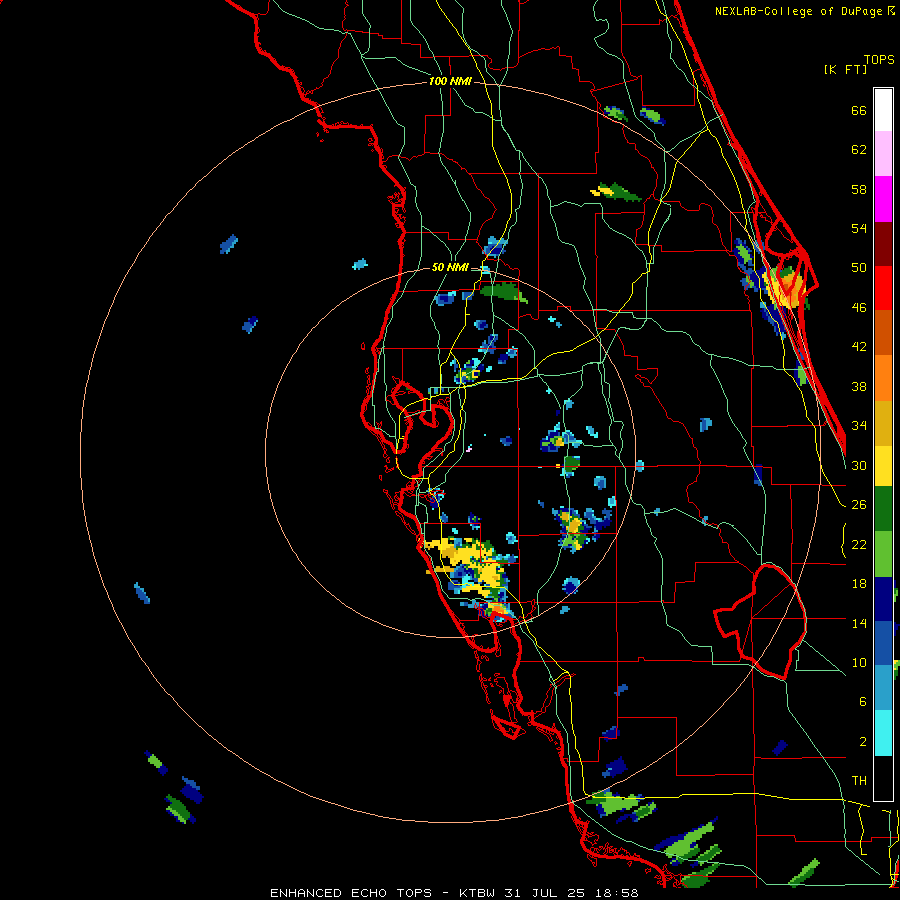Click the 54 legend value
Image resolution: width=900 pixels, height=900 pixels.
859,228
